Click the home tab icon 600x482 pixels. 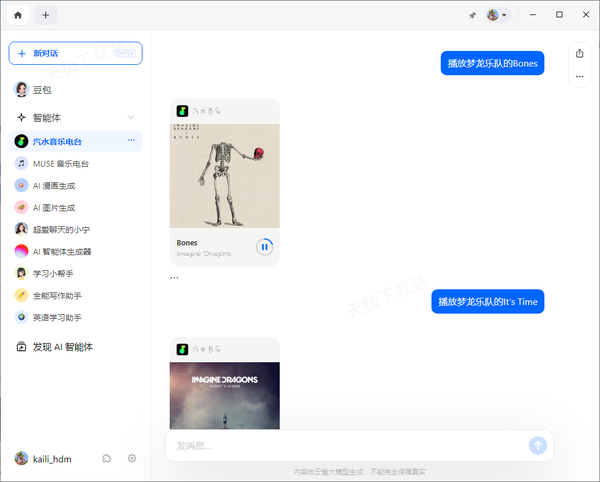pyautogui.click(x=17, y=15)
